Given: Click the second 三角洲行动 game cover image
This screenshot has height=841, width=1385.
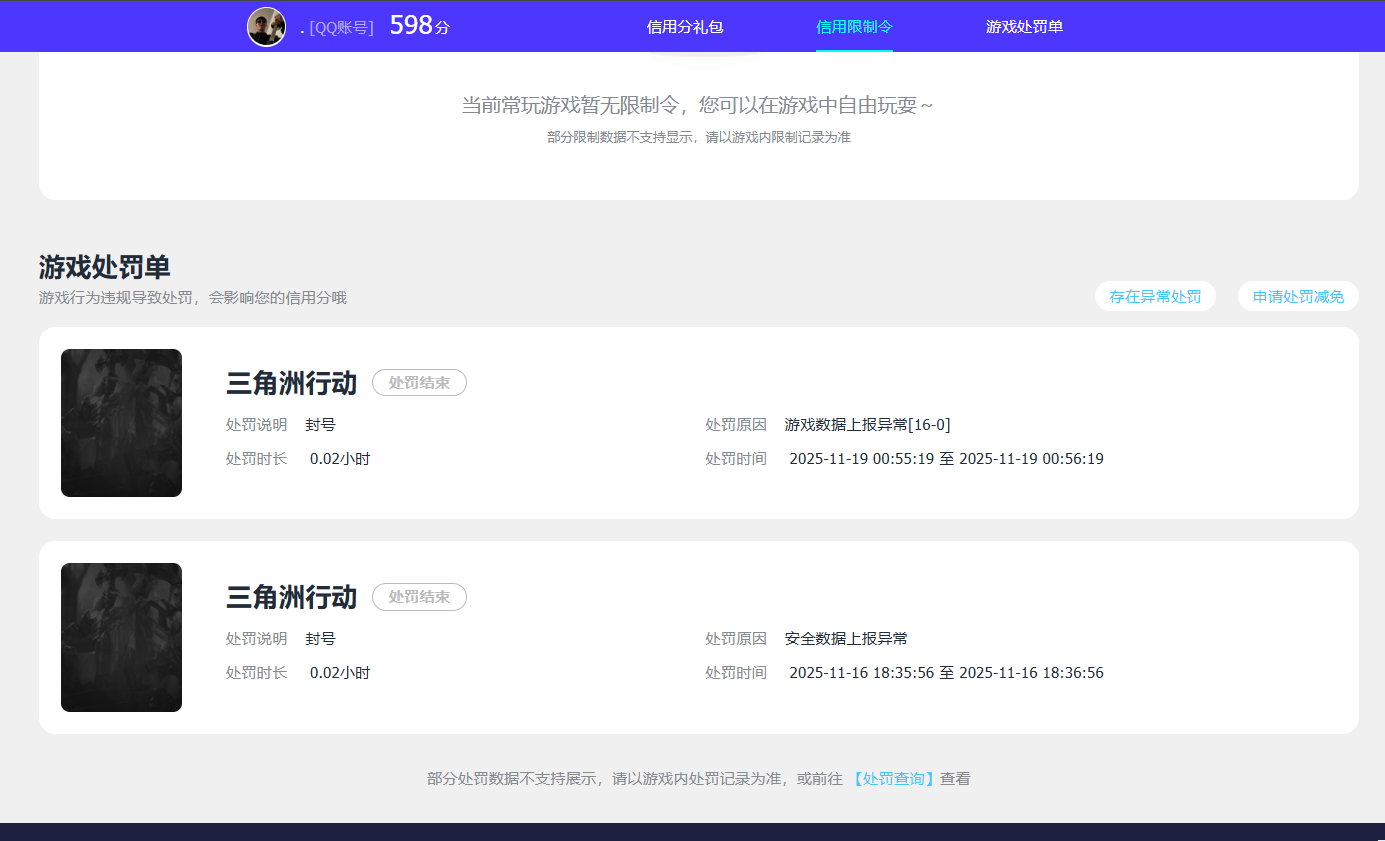Looking at the screenshot, I should pyautogui.click(x=121, y=637).
